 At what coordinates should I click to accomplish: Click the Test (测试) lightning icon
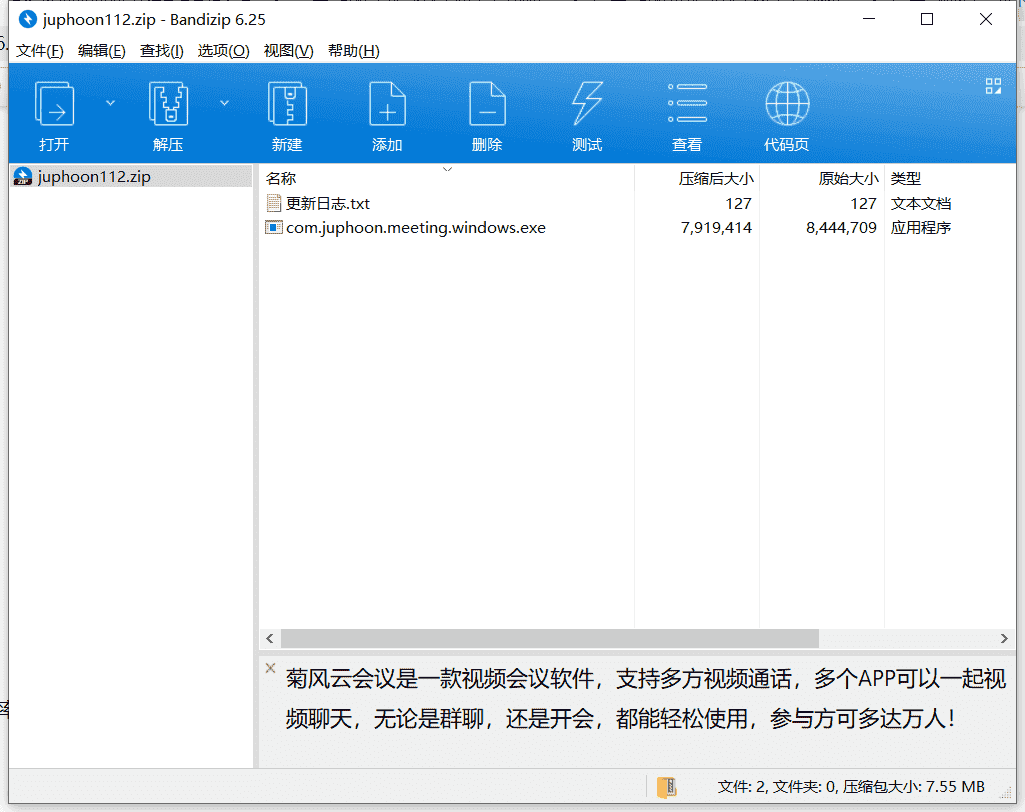coord(587,103)
